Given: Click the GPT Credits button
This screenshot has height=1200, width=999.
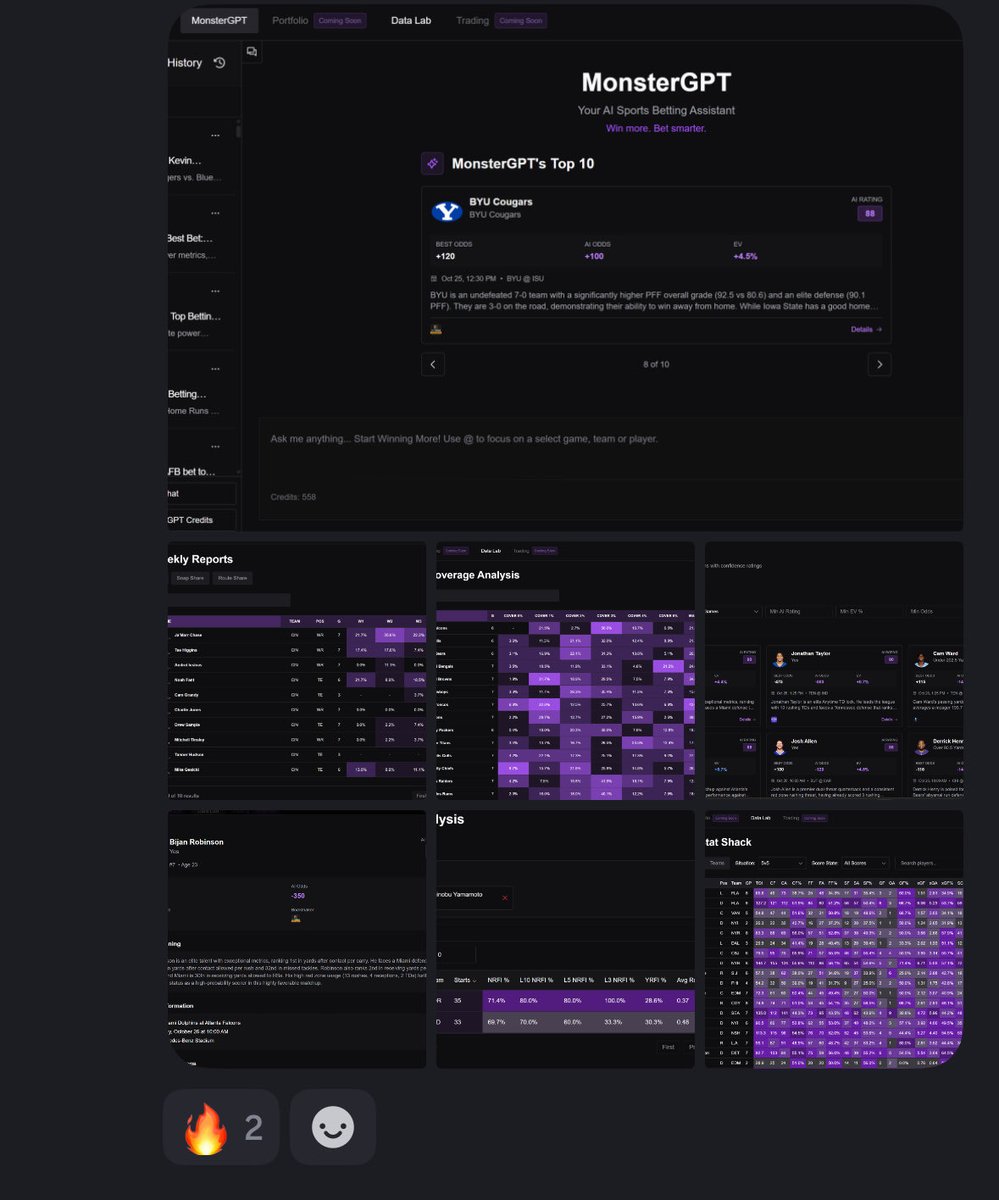Looking at the screenshot, I should (202, 520).
